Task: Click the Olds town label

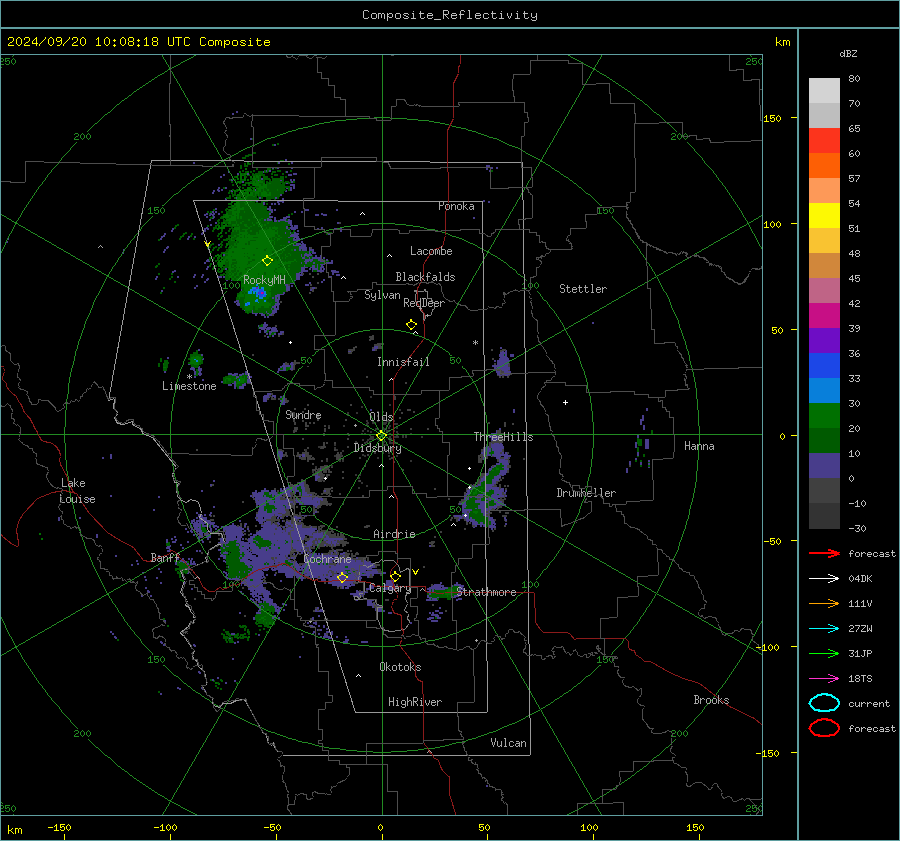Action: pos(381,417)
